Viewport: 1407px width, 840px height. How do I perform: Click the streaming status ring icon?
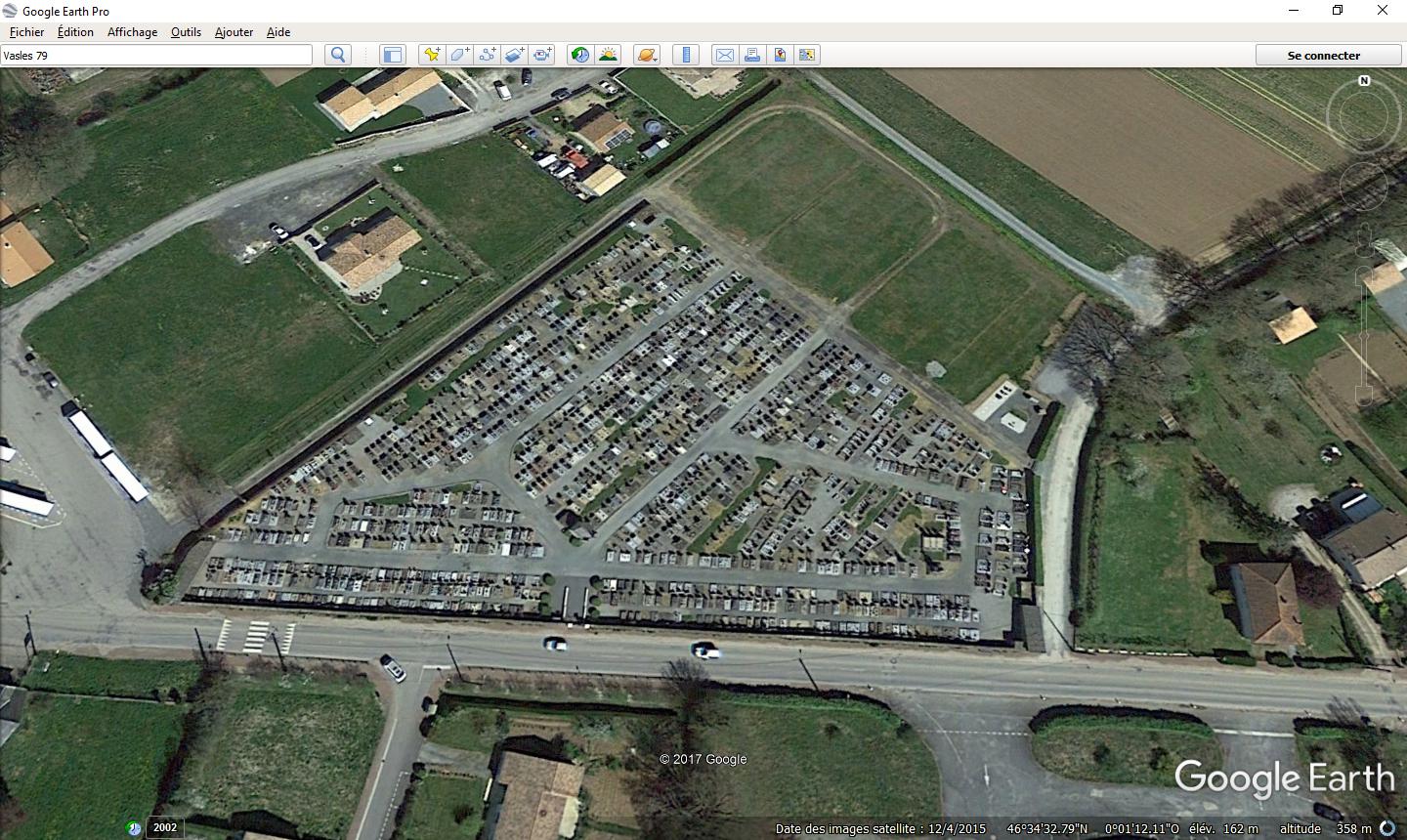1387,828
